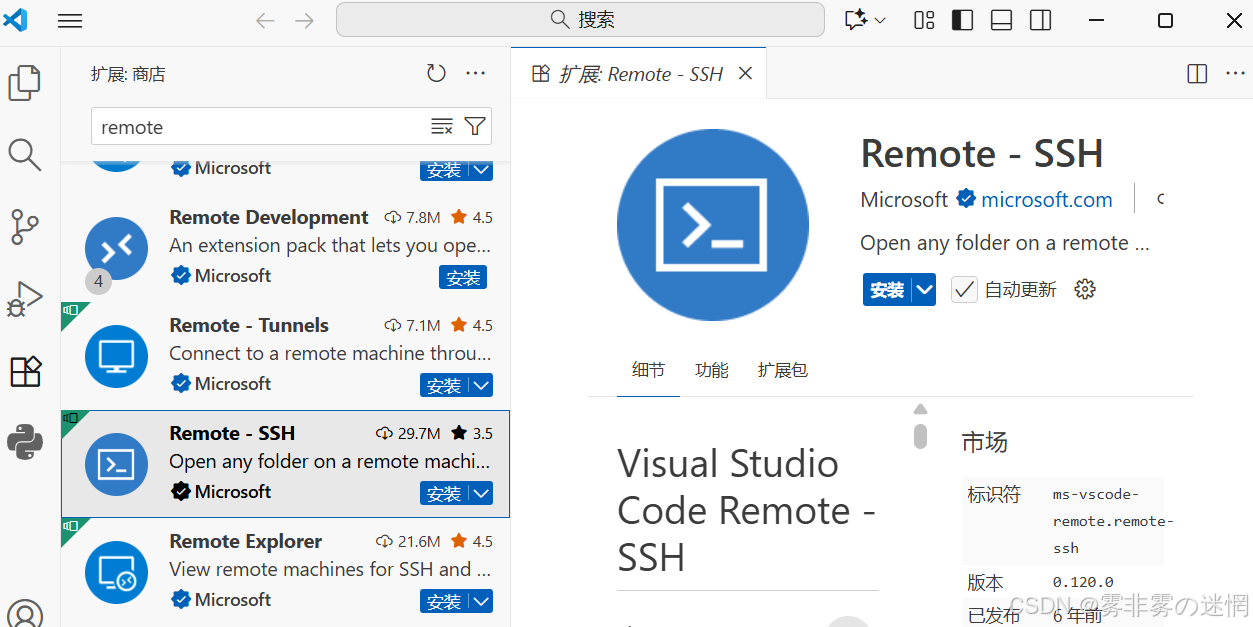Click the details page scrollbar thumb

(x=920, y=436)
